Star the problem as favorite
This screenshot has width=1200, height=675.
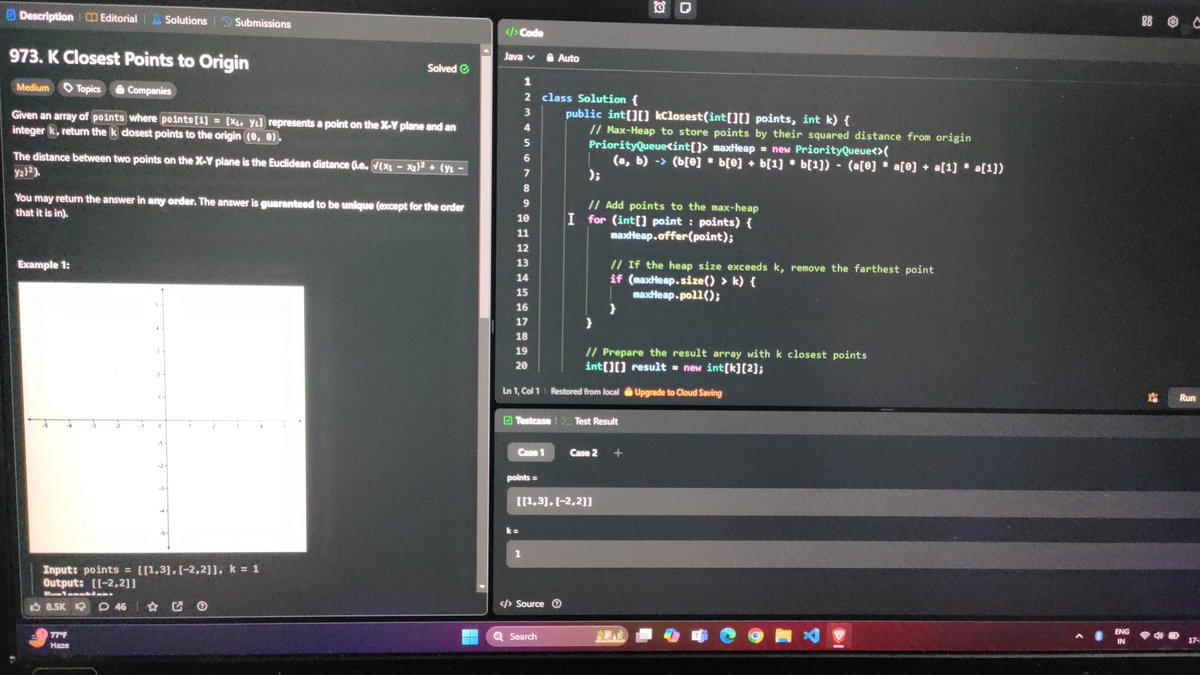click(152, 606)
